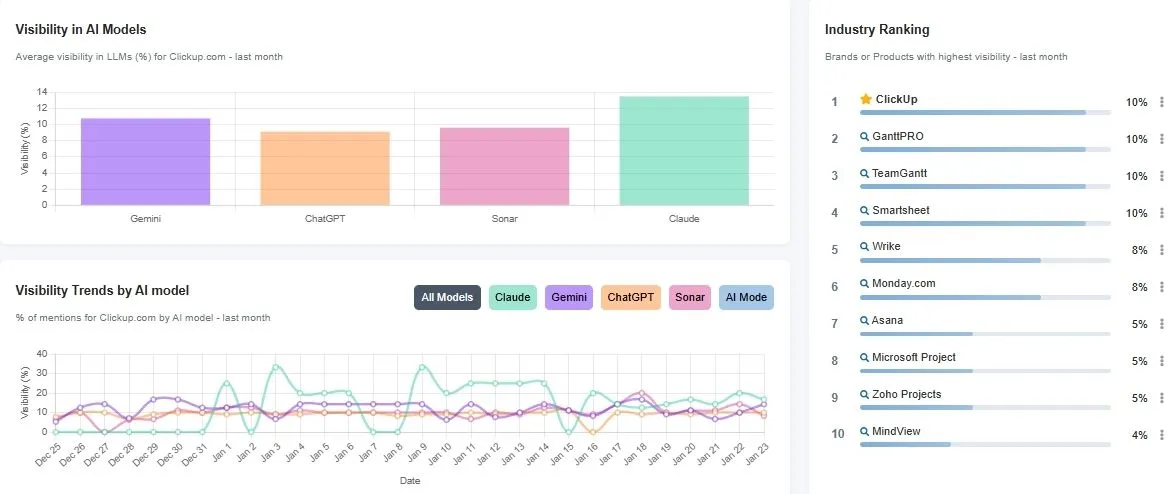Click ChatGPT's Jan 16 low data point
Image resolution: width=1175 pixels, height=494 pixels.
[x=593, y=432]
